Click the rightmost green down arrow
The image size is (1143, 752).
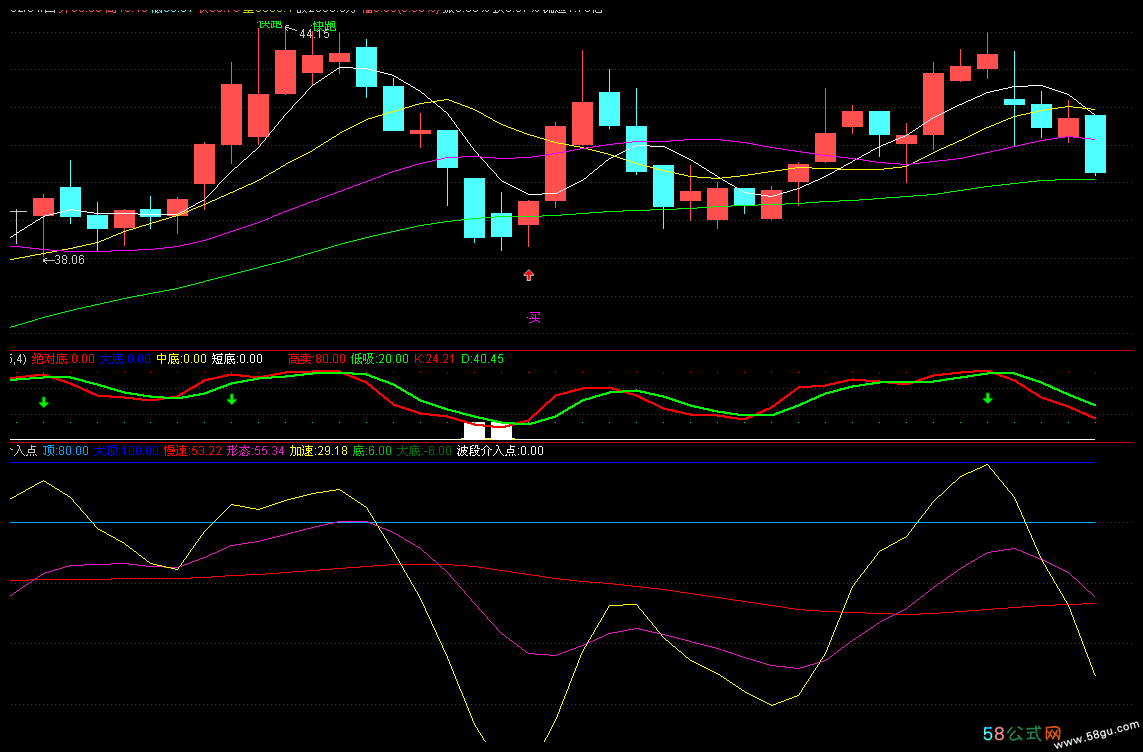[x=988, y=399]
